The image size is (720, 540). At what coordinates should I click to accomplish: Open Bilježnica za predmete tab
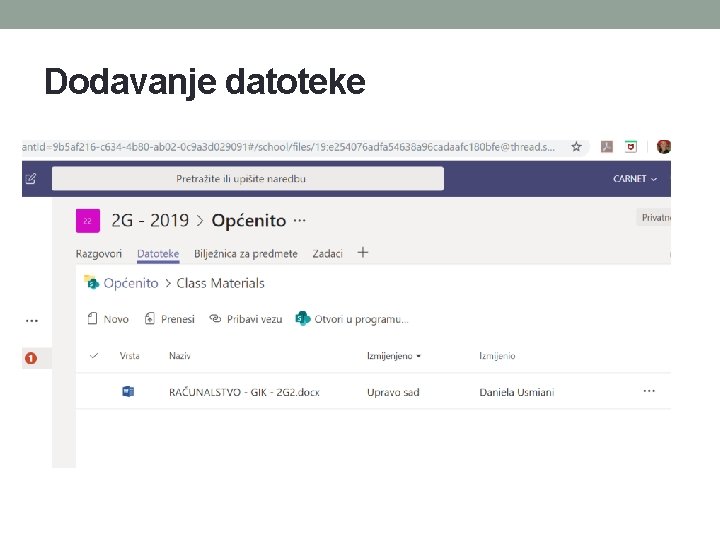coord(246,253)
